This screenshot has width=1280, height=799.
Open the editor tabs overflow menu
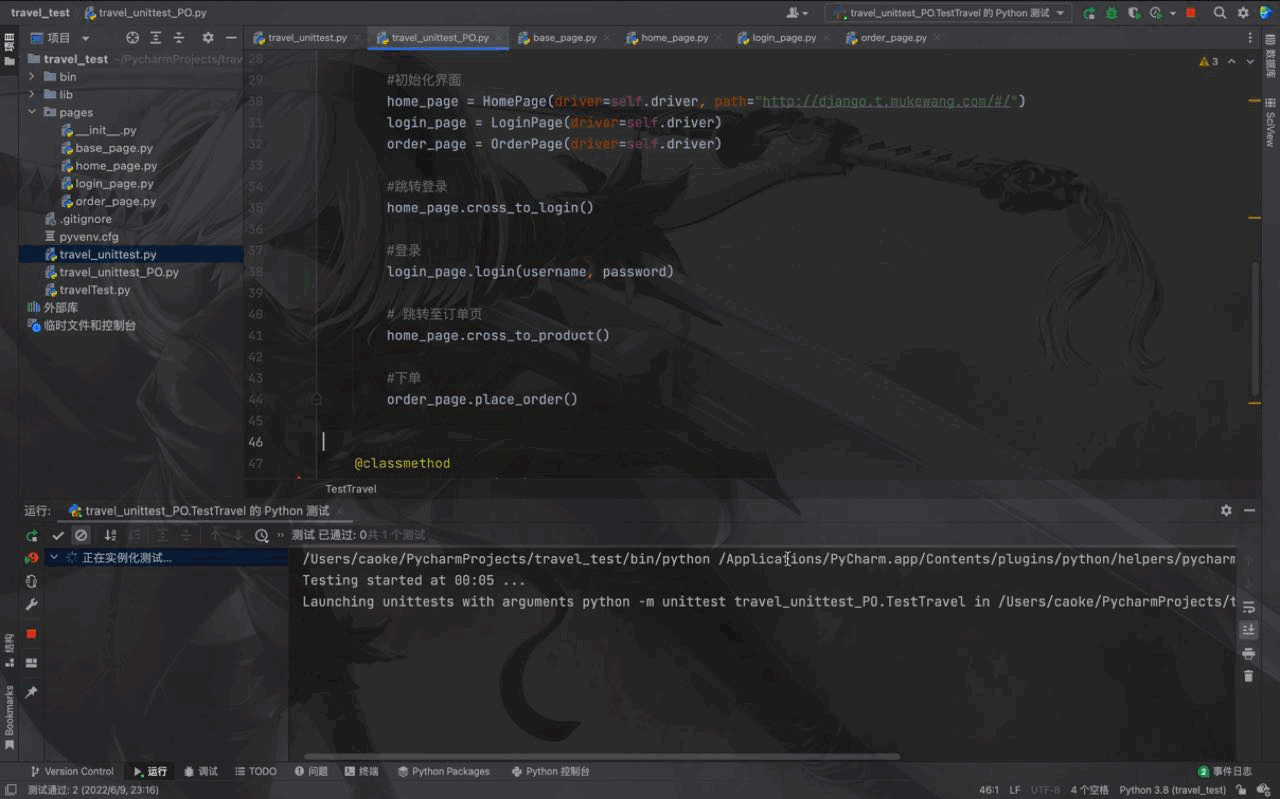1251,38
